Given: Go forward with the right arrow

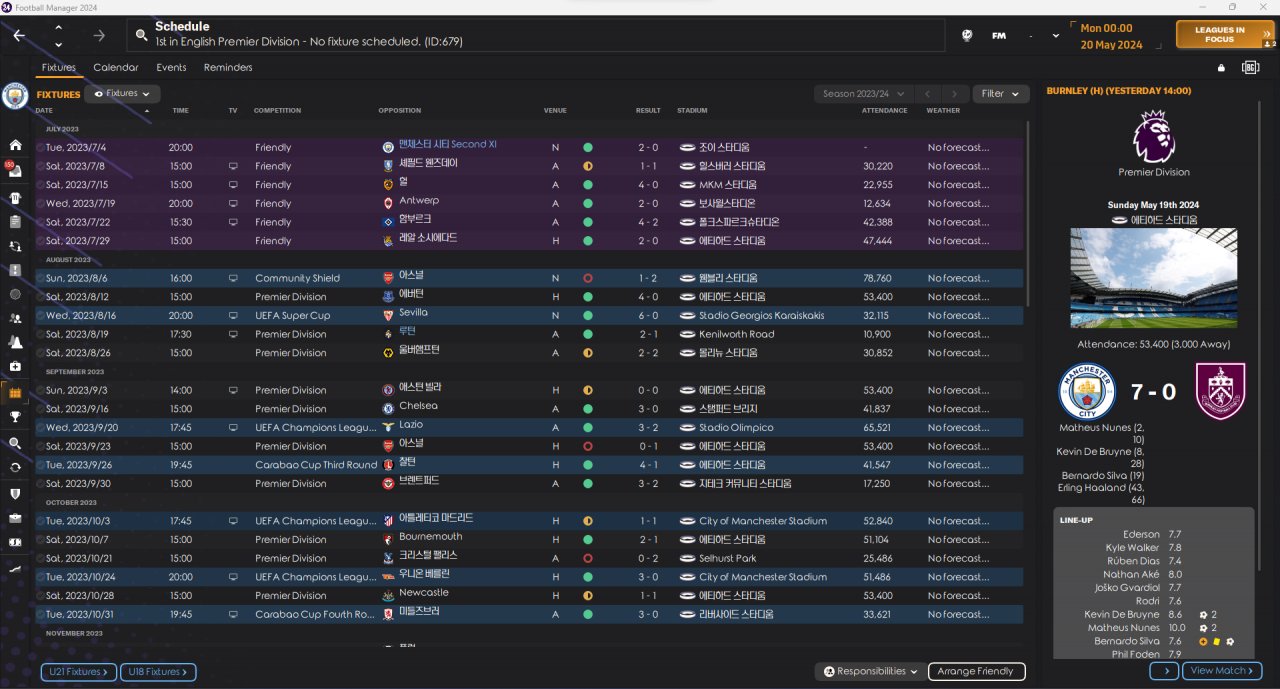Looking at the screenshot, I should (x=99, y=35).
